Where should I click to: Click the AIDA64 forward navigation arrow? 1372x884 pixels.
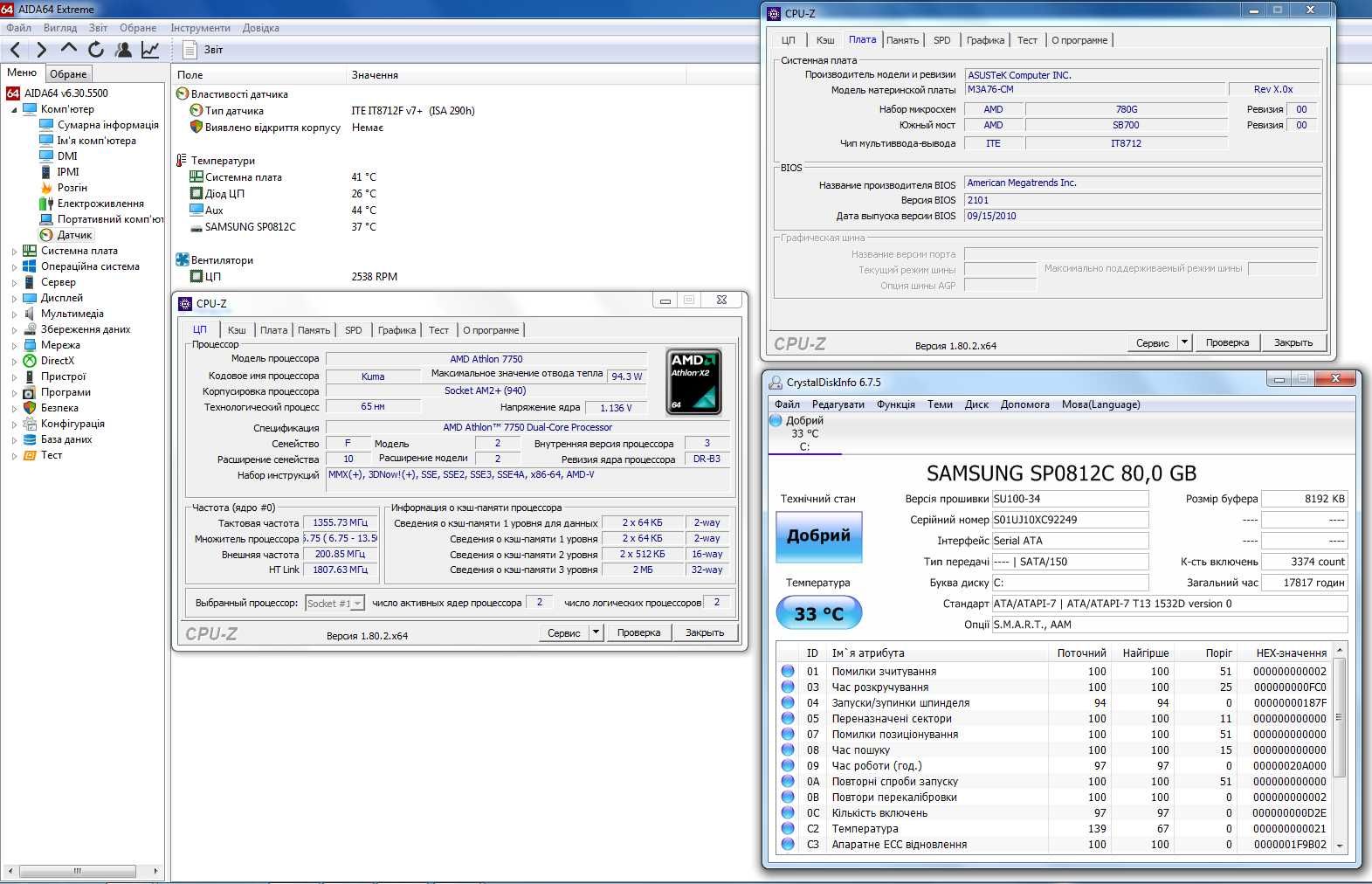click(41, 50)
